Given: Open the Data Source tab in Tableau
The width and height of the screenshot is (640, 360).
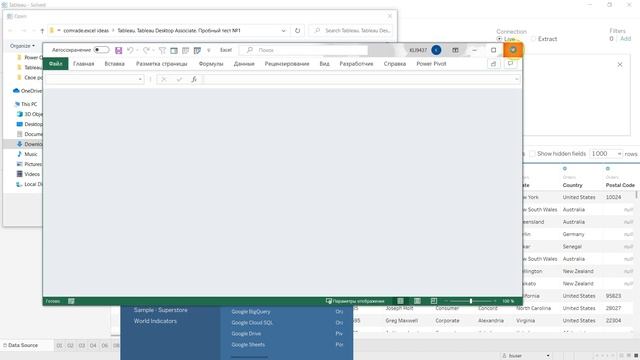Looking at the screenshot, I should tap(20, 345).
